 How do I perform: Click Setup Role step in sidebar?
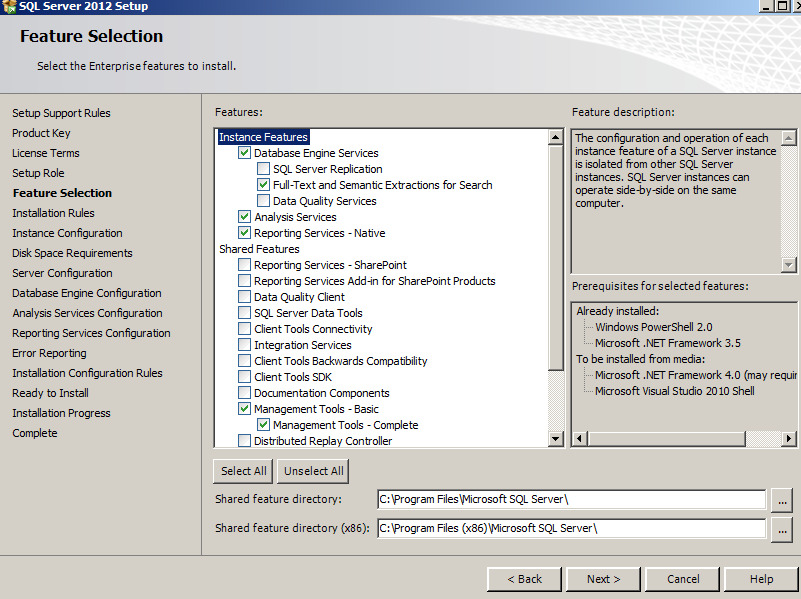38,173
